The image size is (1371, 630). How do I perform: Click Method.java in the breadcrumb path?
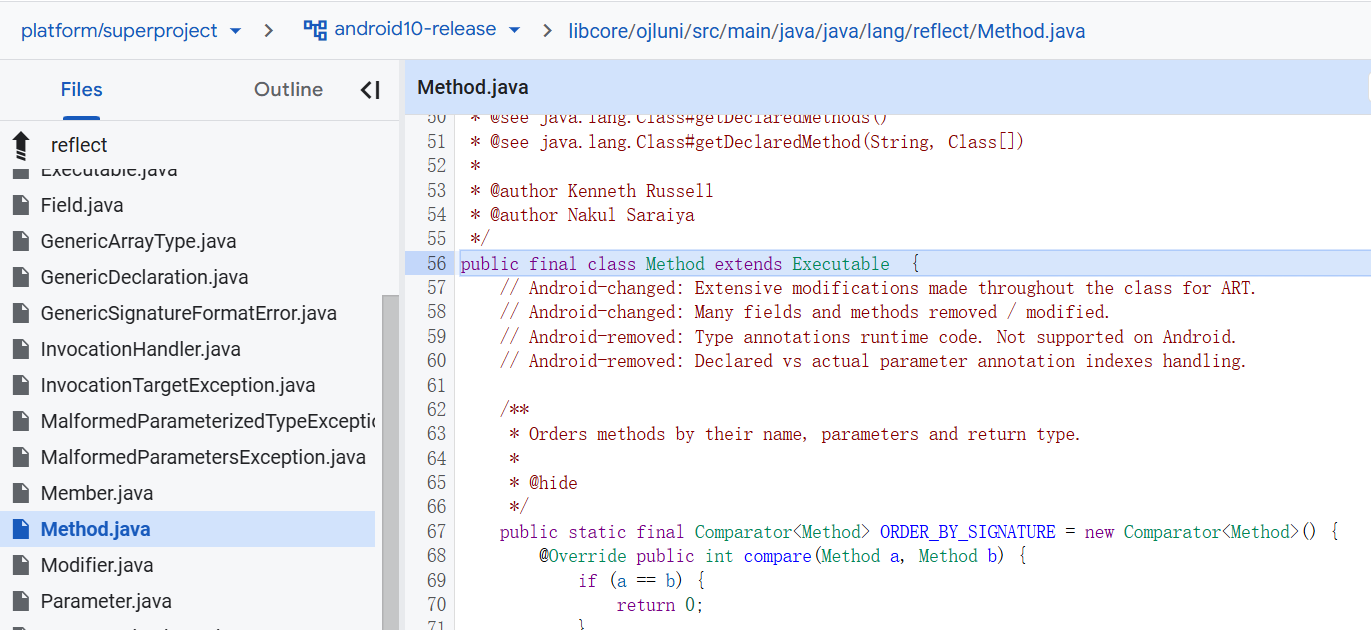[1031, 31]
